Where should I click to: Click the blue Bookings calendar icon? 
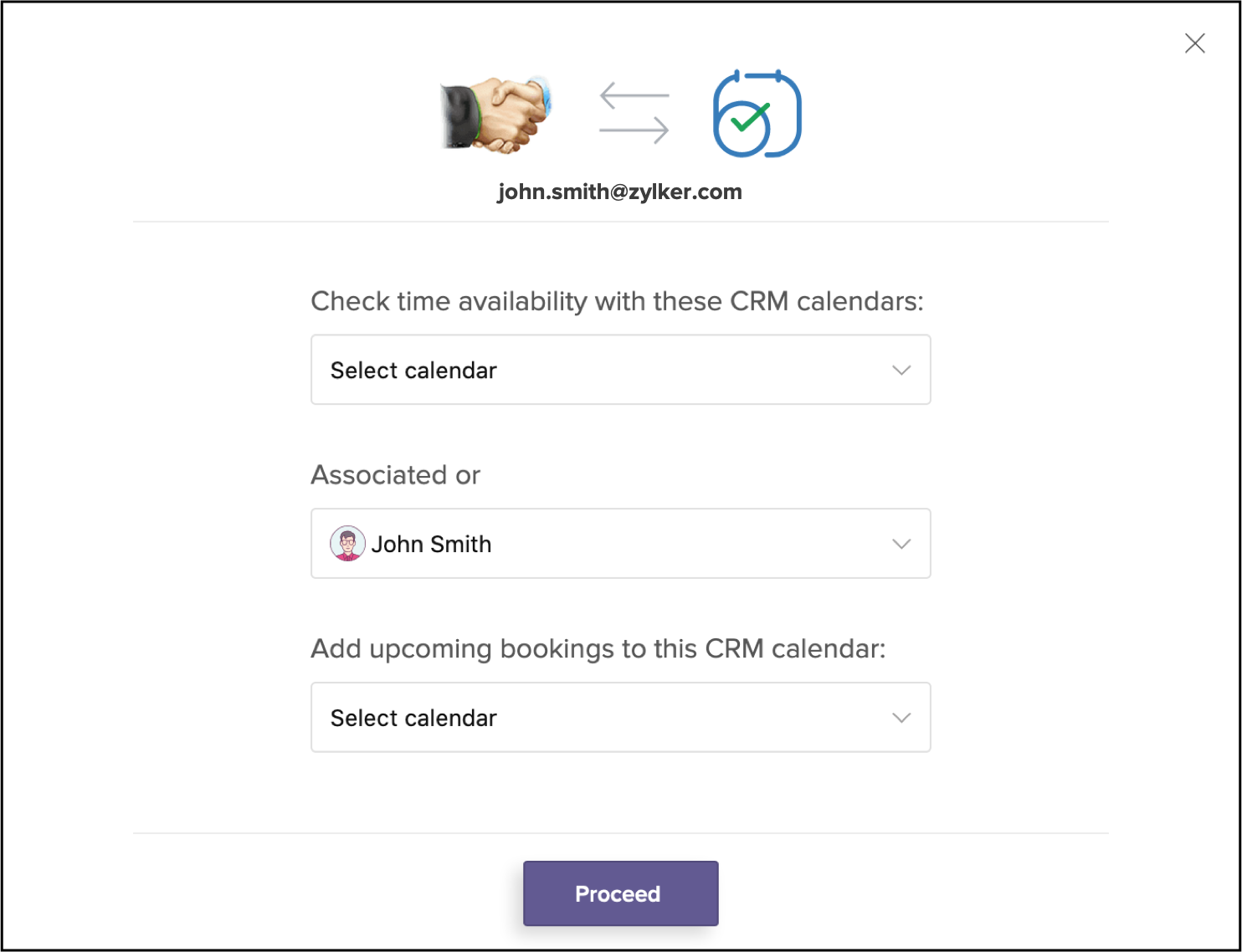757,114
